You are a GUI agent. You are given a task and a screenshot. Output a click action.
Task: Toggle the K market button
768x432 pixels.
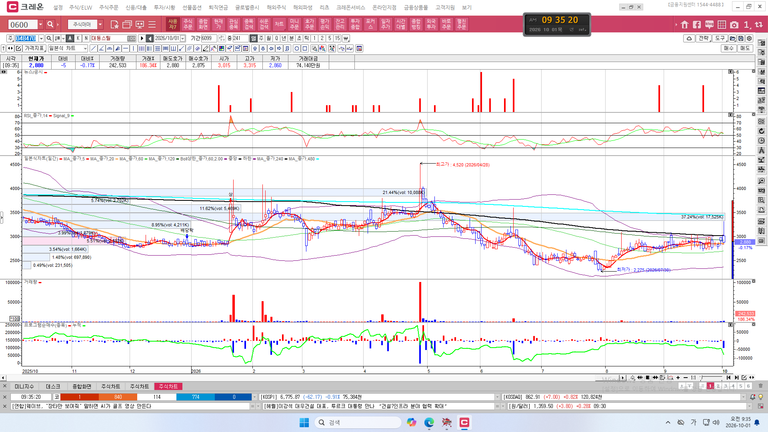tap(78, 38)
